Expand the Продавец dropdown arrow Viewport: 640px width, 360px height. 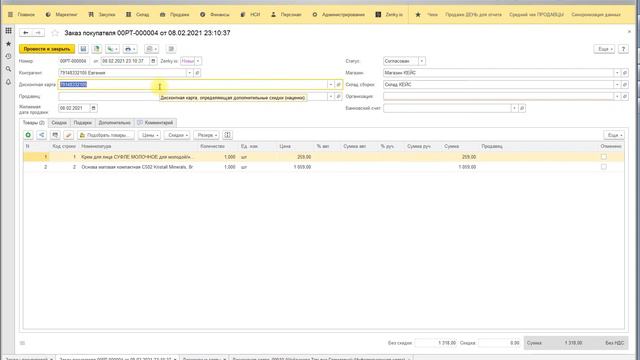(x=331, y=96)
